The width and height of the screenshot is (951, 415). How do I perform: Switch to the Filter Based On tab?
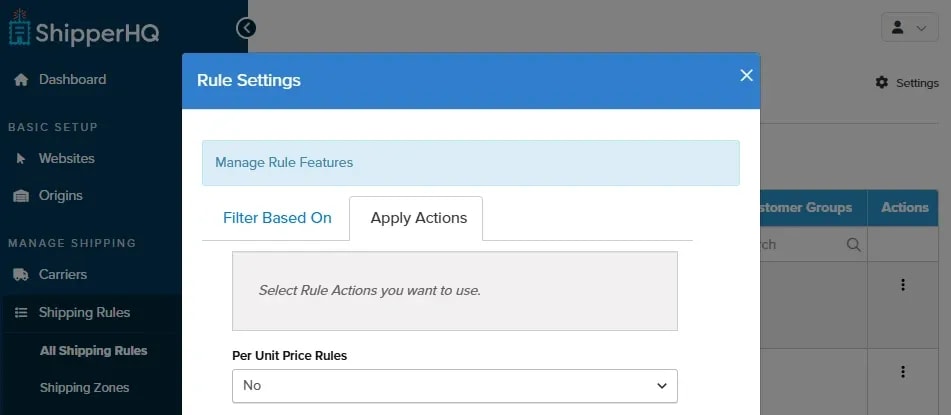coord(277,218)
